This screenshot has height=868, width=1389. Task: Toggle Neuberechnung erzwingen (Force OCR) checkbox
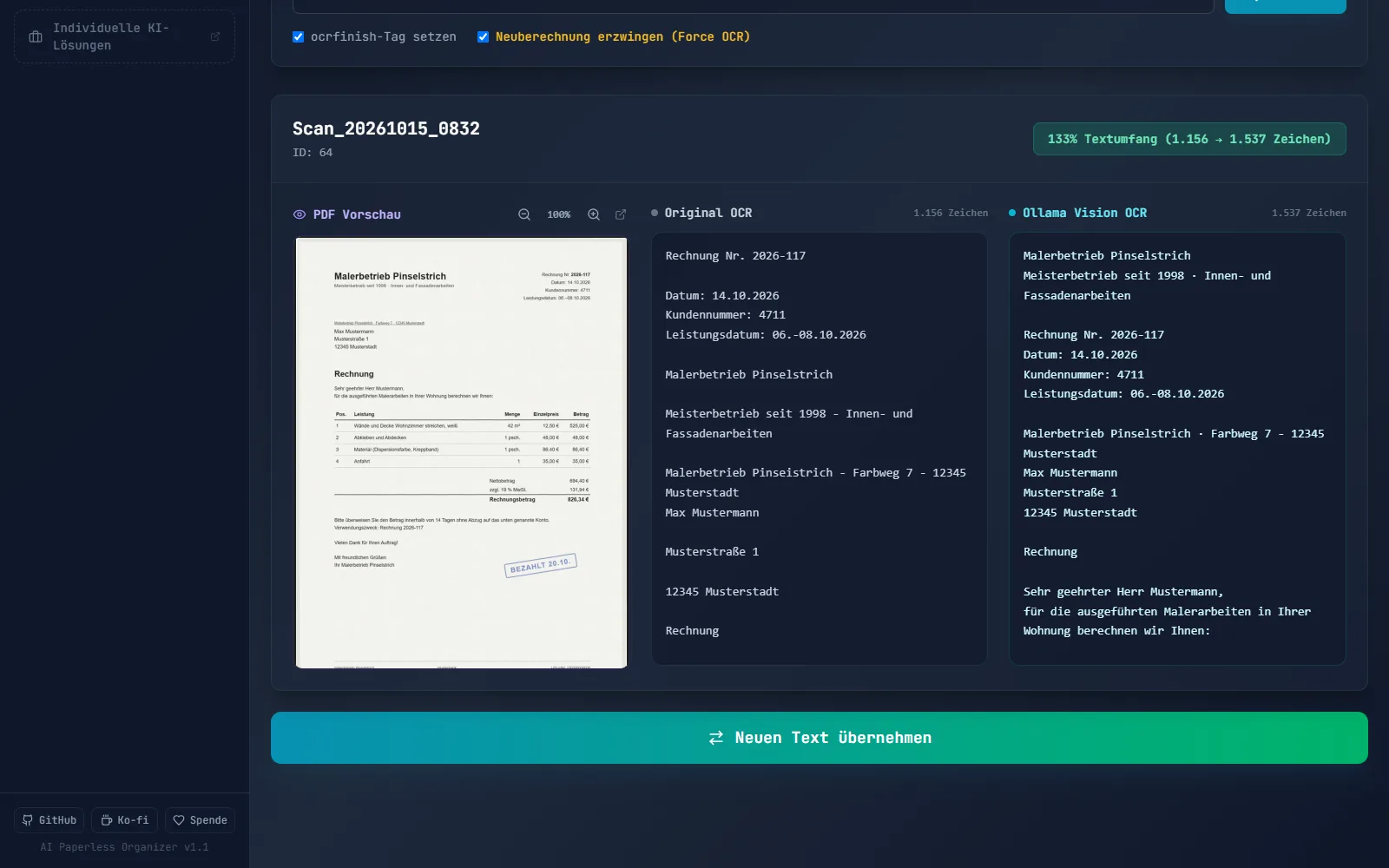[484, 36]
